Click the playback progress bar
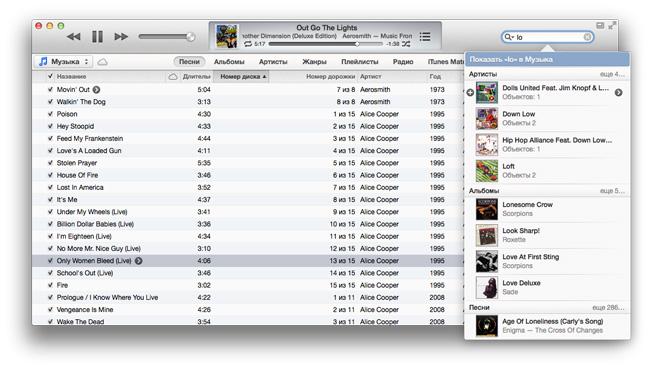The height and width of the screenshot is (369, 650). [x=325, y=44]
